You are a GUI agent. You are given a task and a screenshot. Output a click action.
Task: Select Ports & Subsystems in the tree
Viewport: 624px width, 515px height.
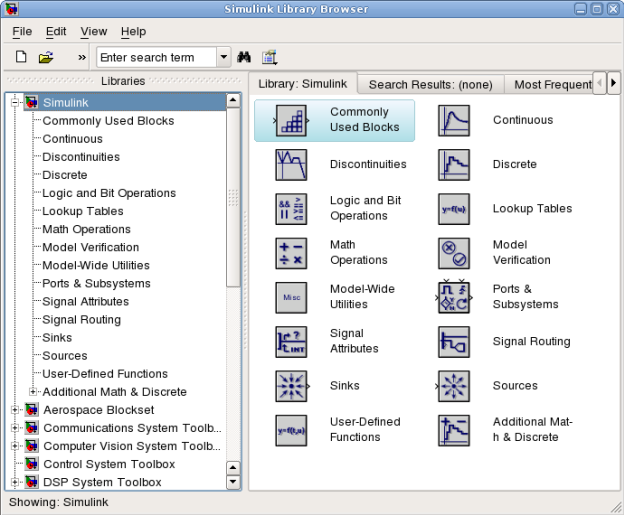pyautogui.click(x=96, y=283)
